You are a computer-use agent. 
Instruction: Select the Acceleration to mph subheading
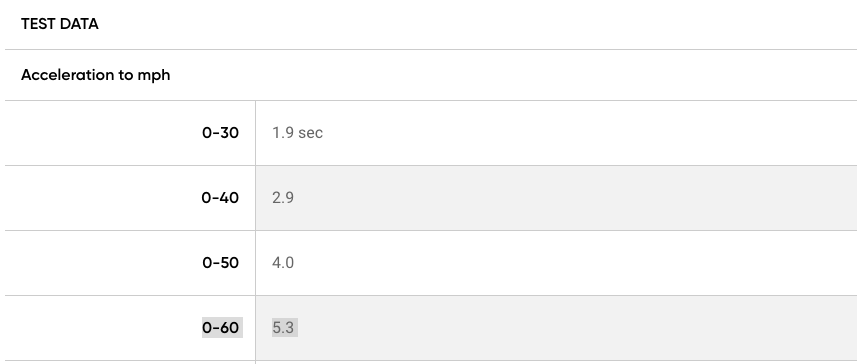[96, 75]
